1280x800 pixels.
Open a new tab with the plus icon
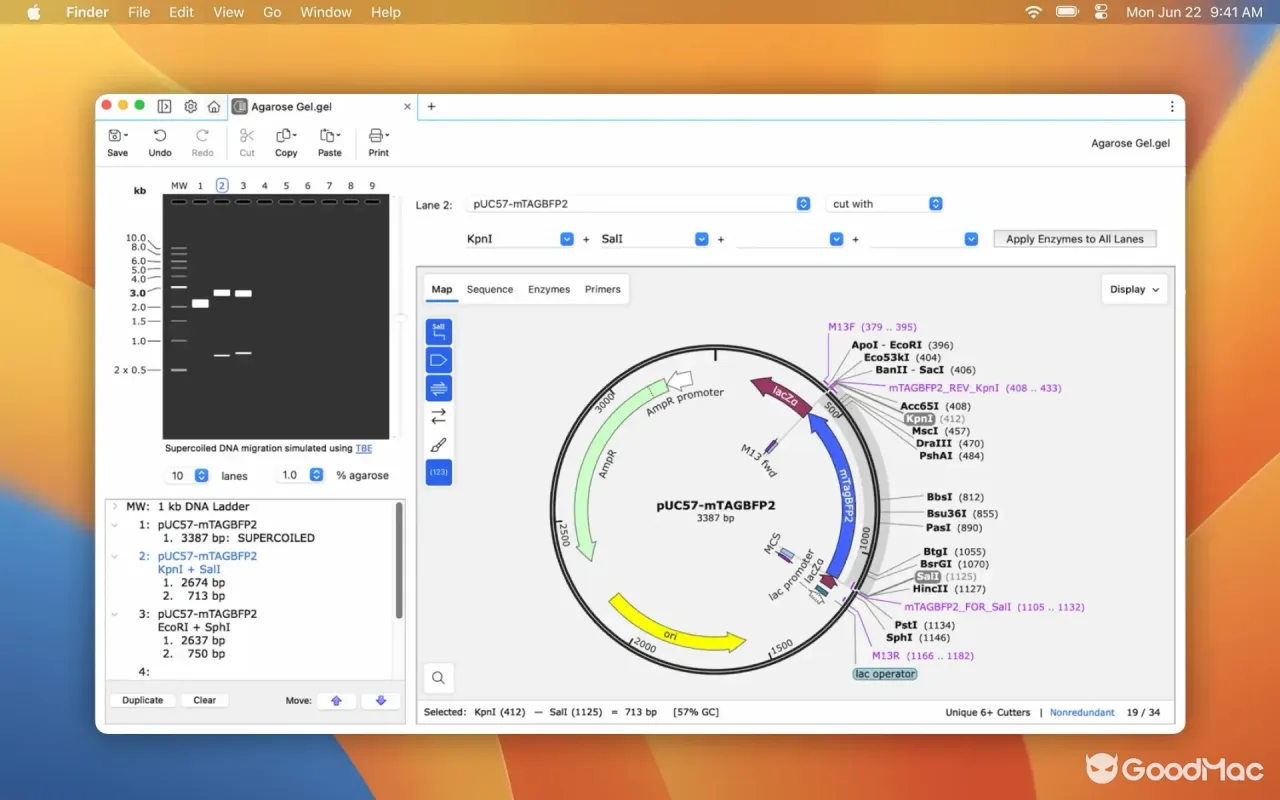431,107
